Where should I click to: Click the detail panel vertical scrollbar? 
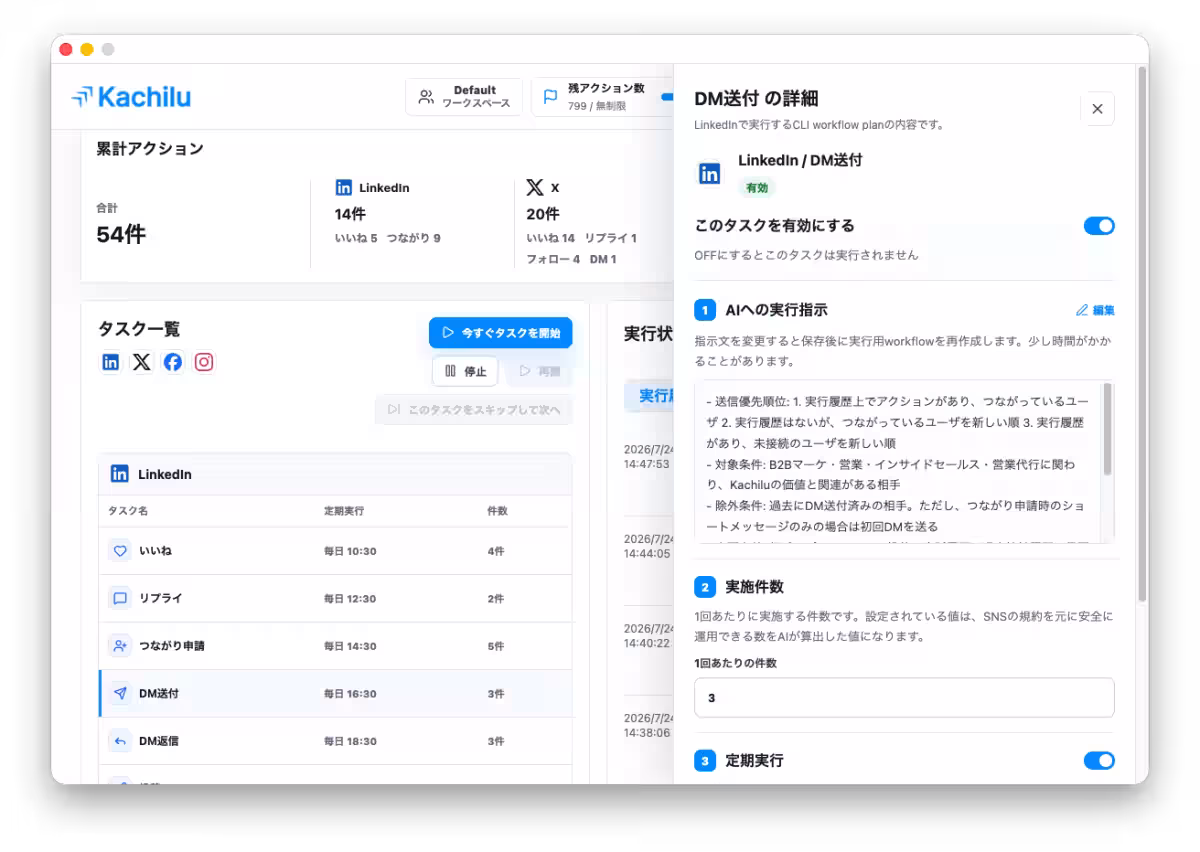pyautogui.click(x=1142, y=334)
